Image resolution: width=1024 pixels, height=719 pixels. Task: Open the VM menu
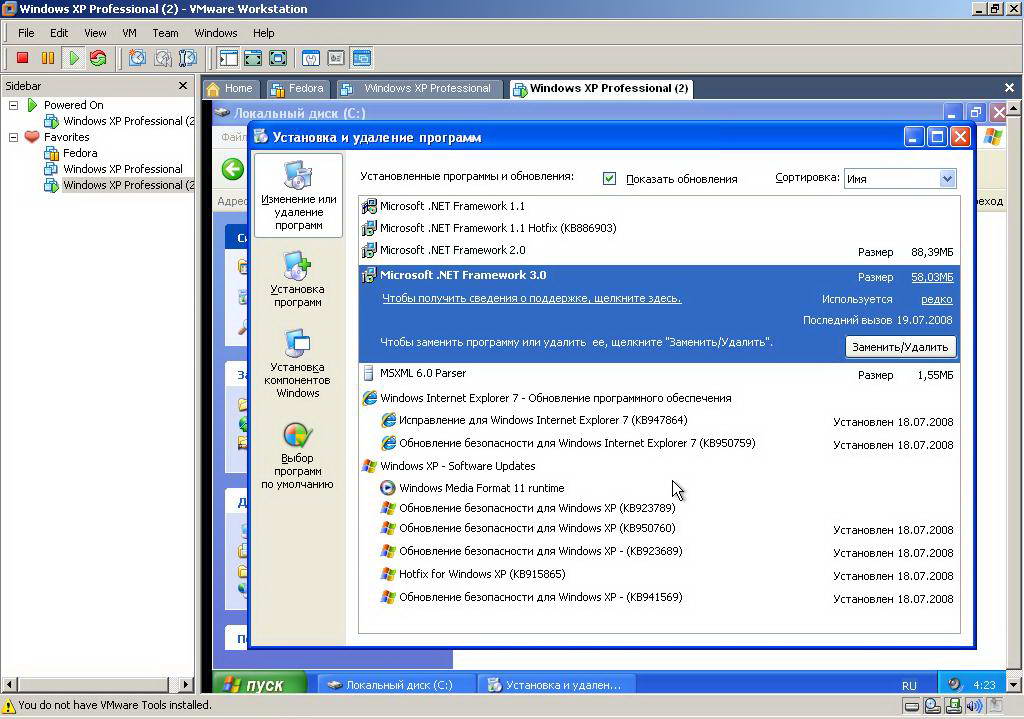click(x=129, y=33)
